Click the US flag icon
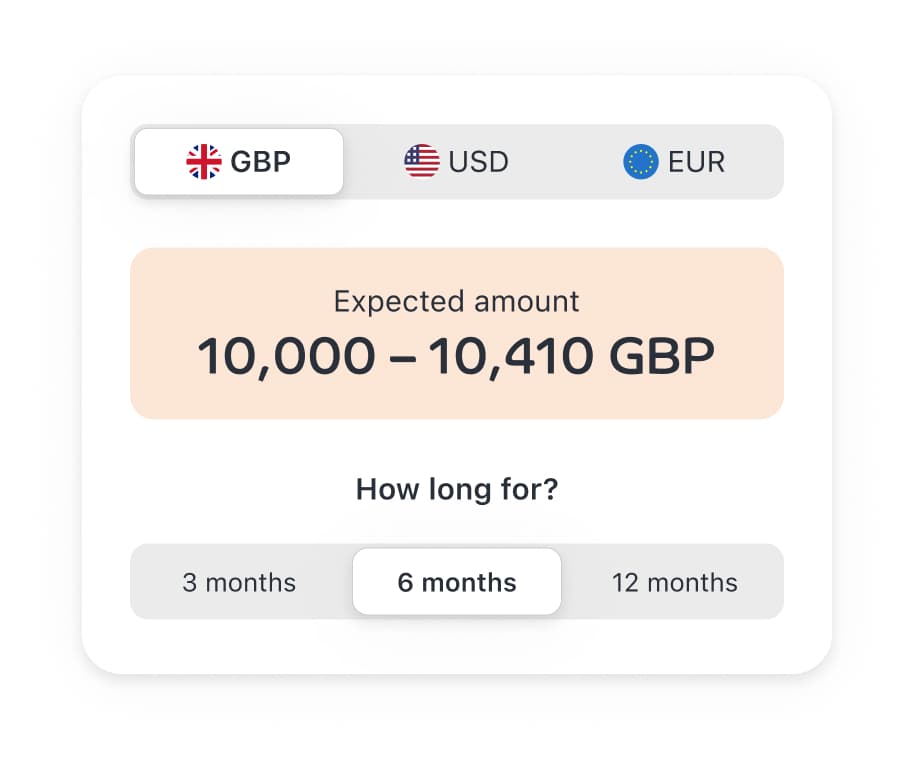Image resolution: width=914 pixels, height=762 pixels. (422, 162)
